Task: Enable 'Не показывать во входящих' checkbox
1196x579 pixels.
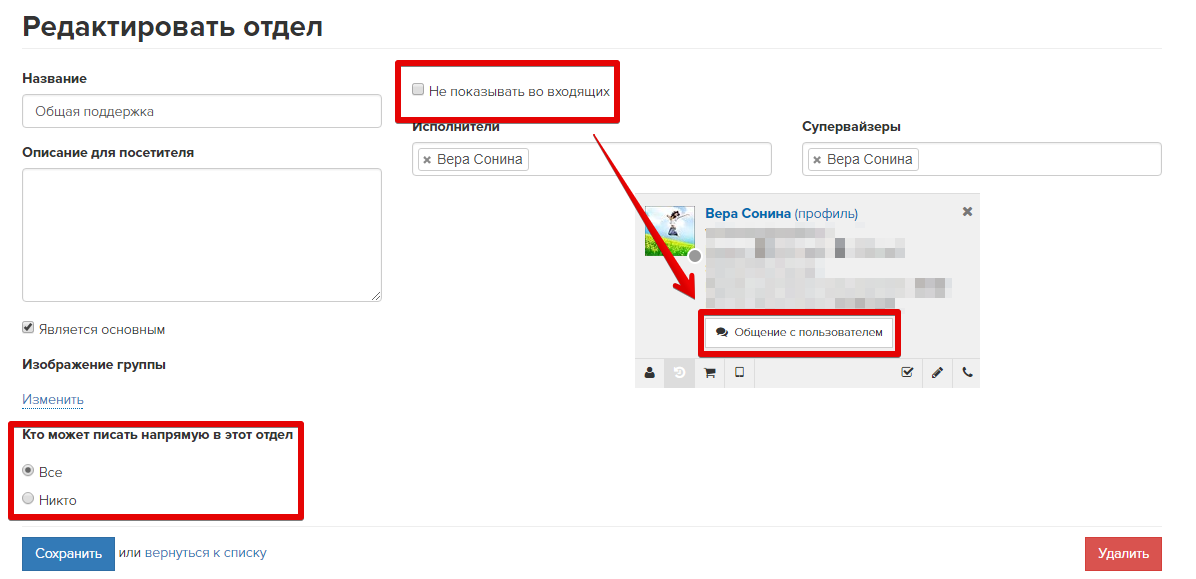Action: click(419, 89)
